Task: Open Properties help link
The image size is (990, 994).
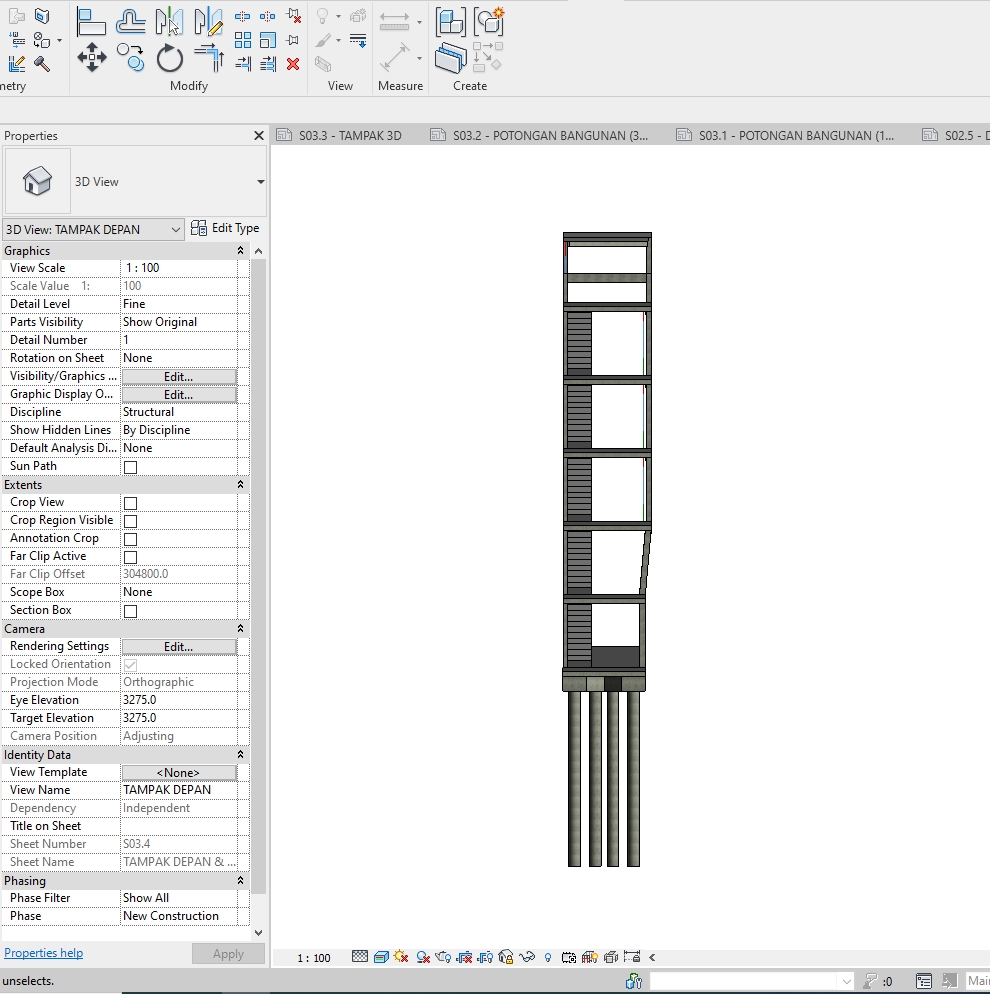Action: click(44, 952)
